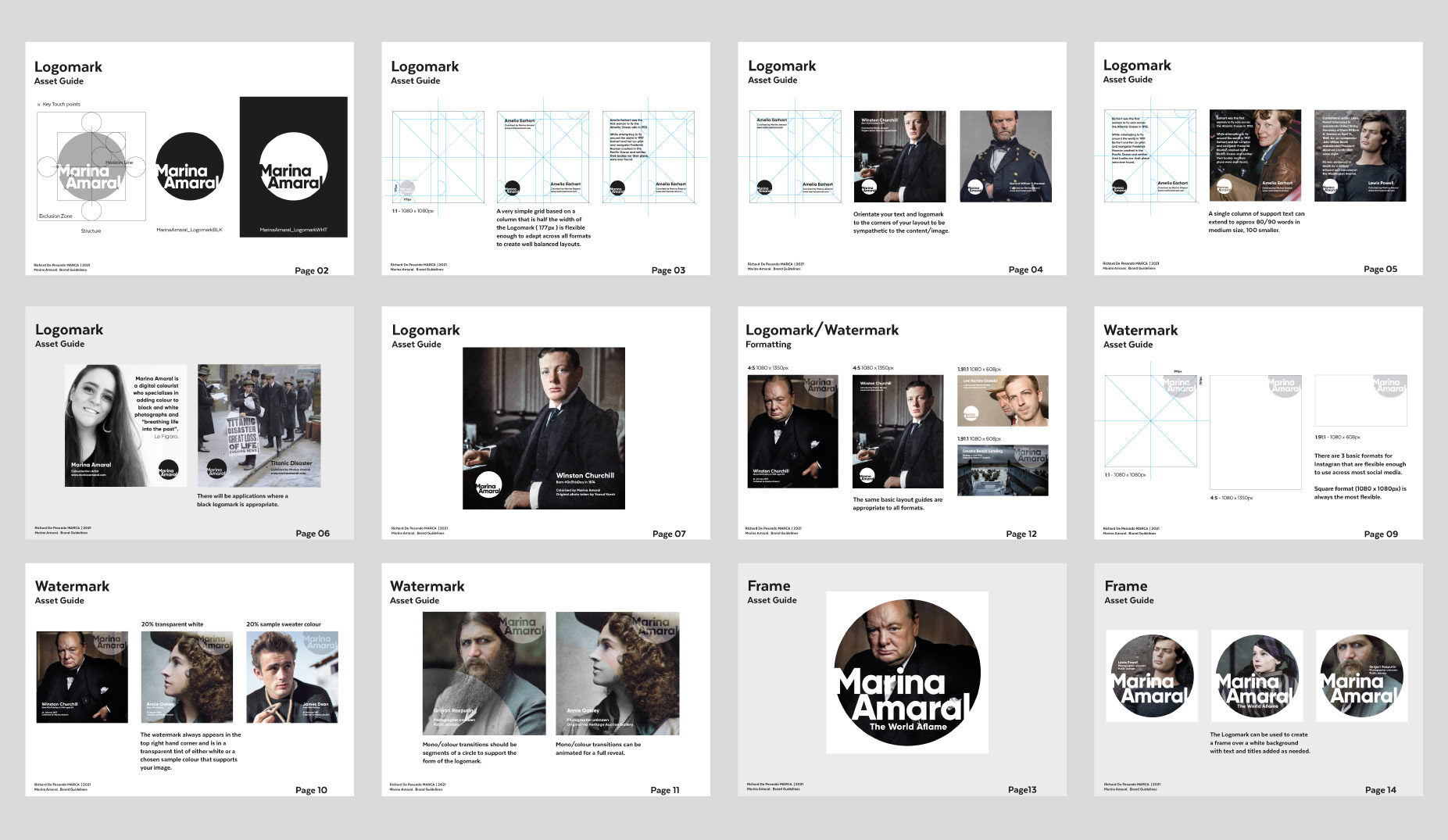Open the Lewis Powell circular frame on page 14
1448x840 pixels.
(x=1153, y=676)
